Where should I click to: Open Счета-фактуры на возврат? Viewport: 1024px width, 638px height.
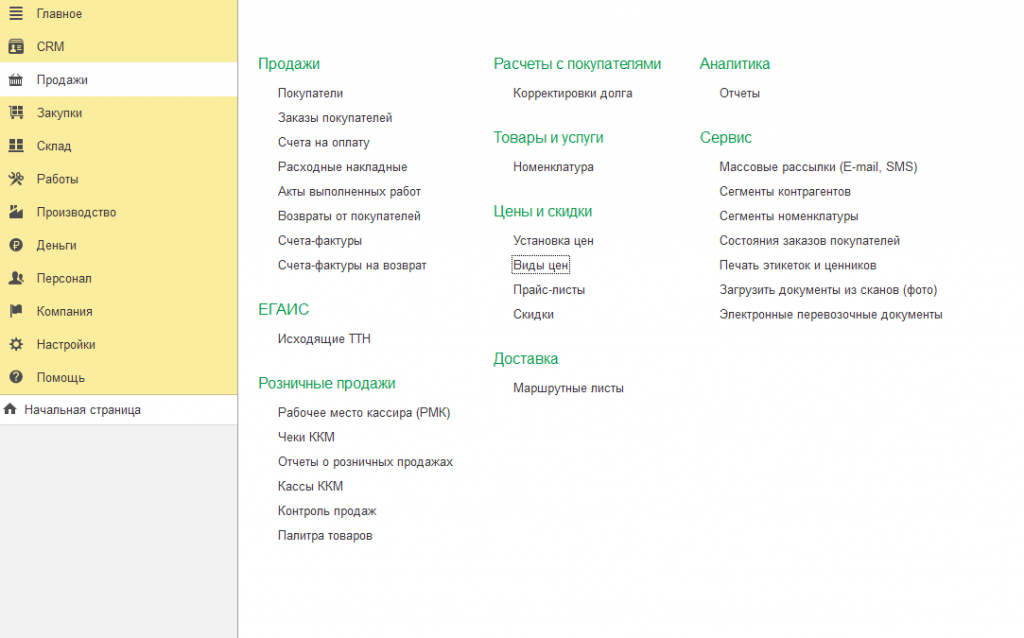352,266
